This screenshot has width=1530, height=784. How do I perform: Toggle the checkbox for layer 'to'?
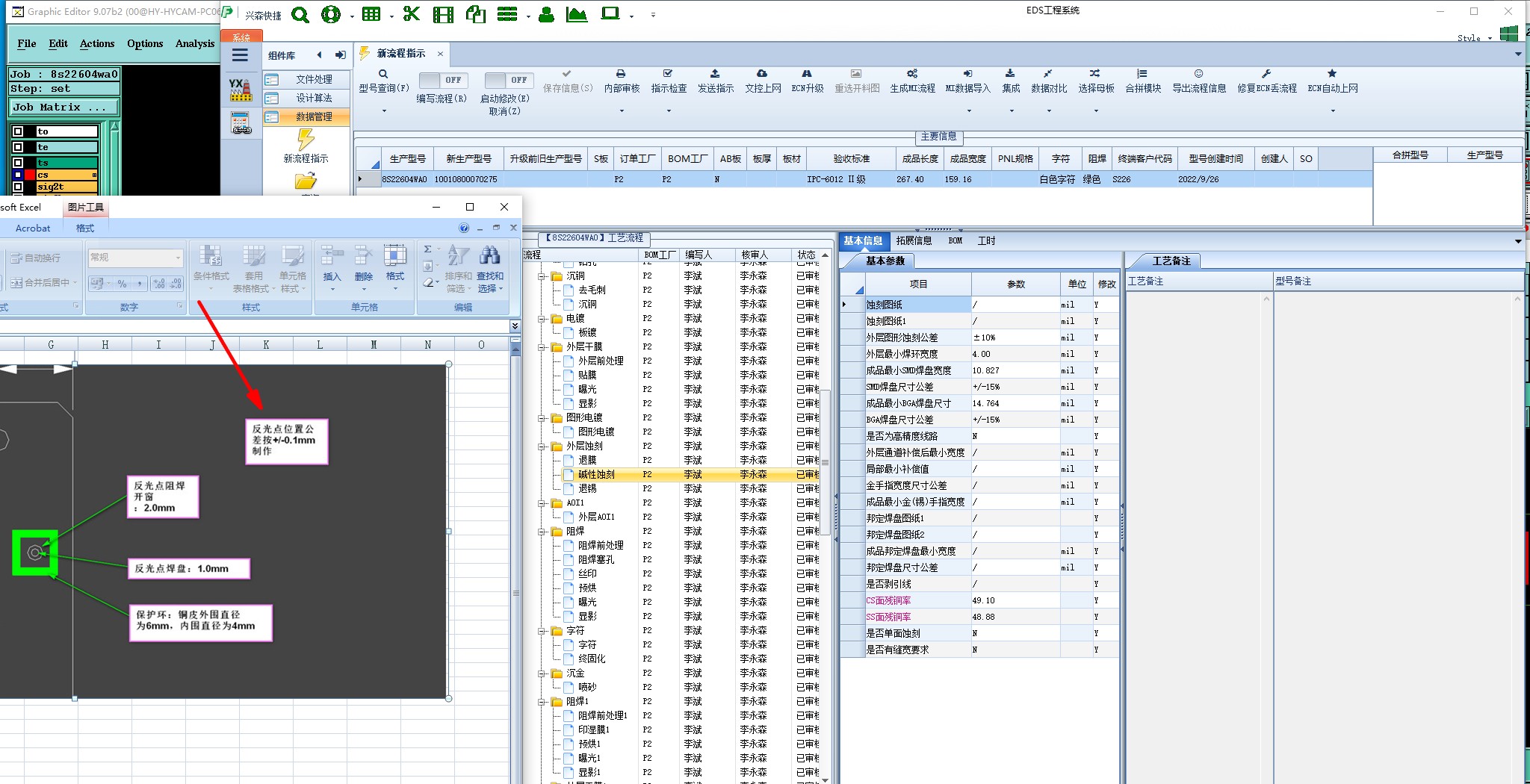click(x=19, y=131)
